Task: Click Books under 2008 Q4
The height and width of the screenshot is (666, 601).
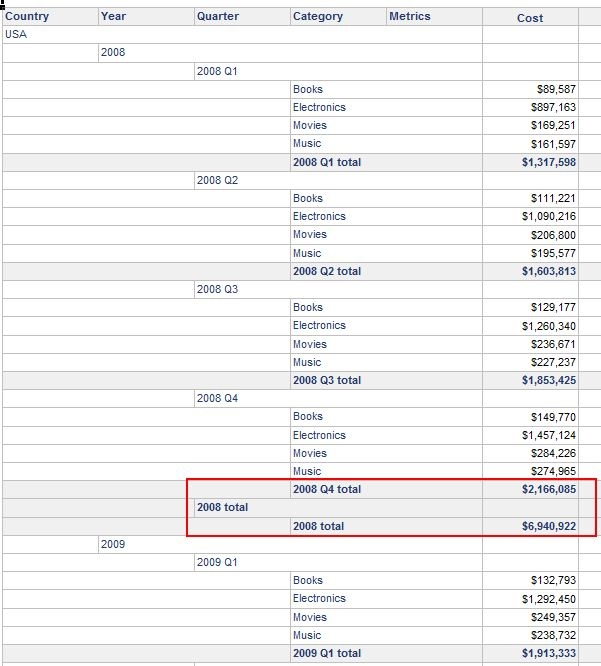Action: [308, 416]
